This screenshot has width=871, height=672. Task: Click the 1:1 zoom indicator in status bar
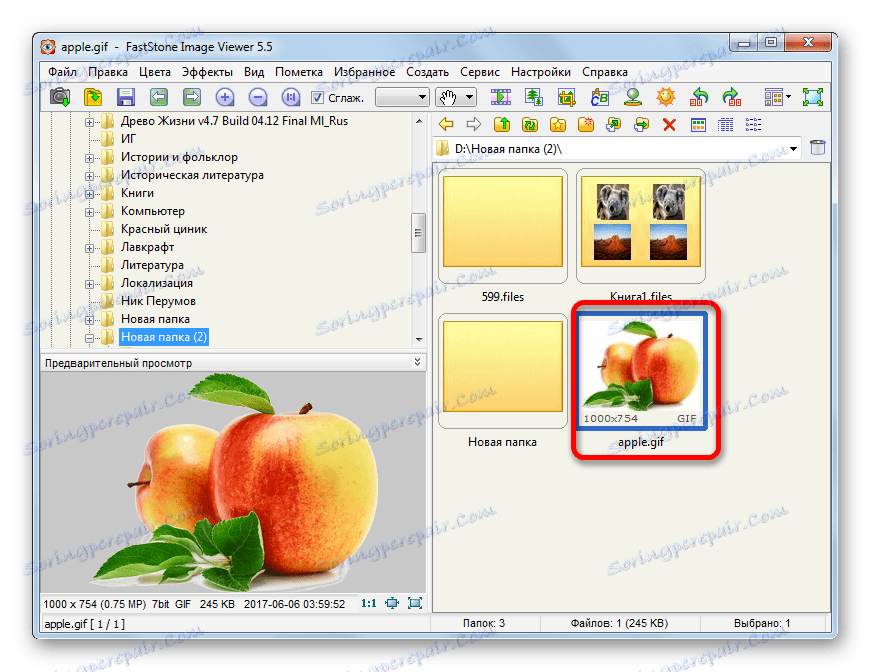click(x=369, y=603)
